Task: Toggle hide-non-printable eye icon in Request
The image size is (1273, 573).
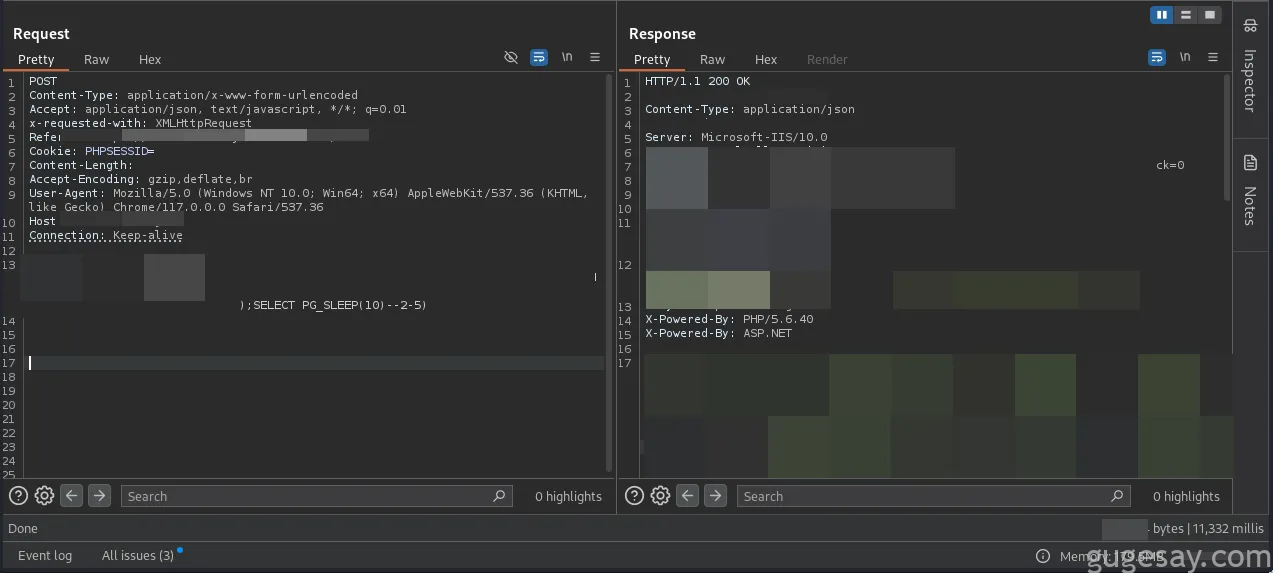Action: (x=511, y=58)
